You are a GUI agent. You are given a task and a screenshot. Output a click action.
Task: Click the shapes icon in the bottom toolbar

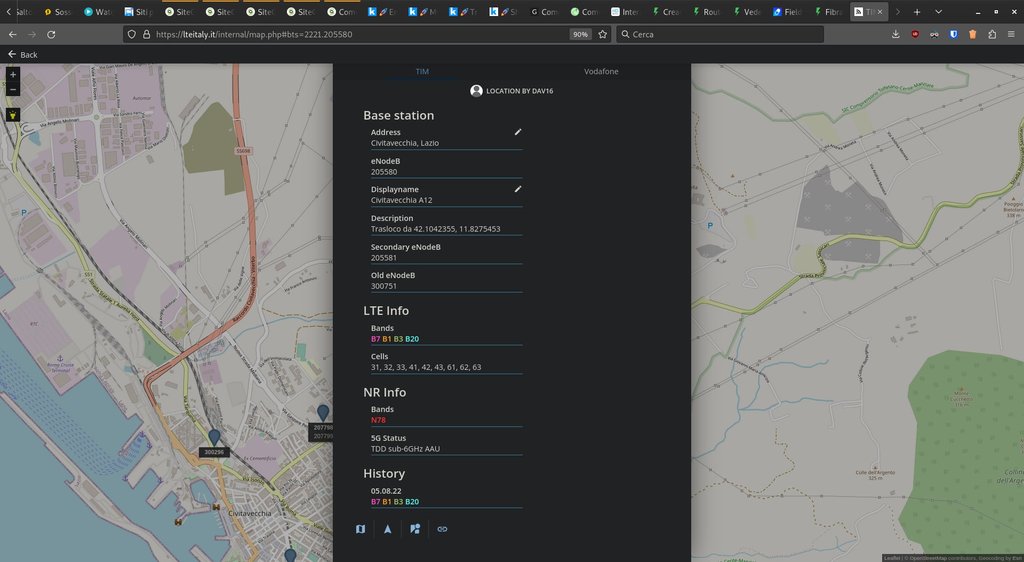(415, 529)
